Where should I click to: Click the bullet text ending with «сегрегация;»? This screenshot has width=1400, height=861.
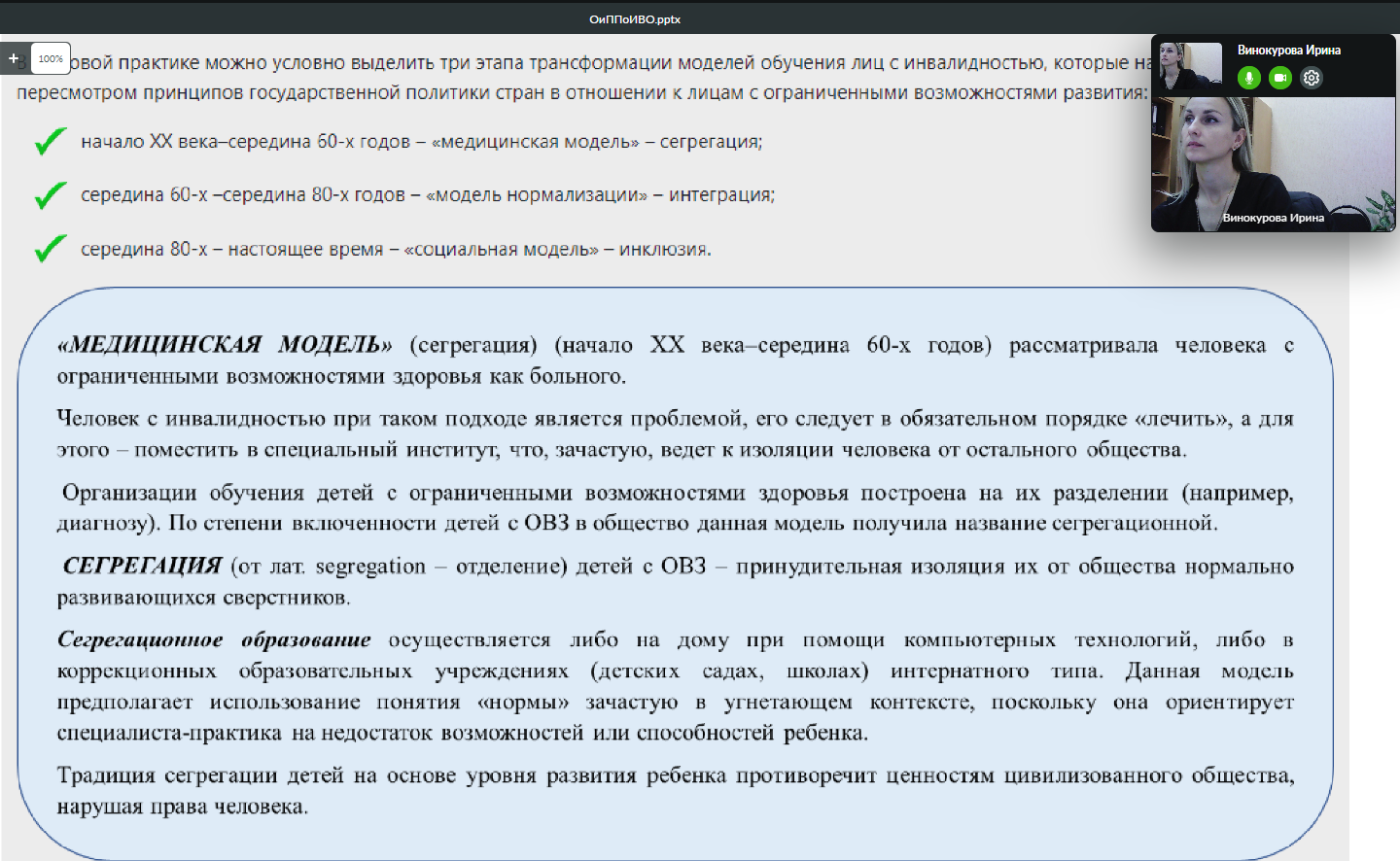tap(421, 142)
